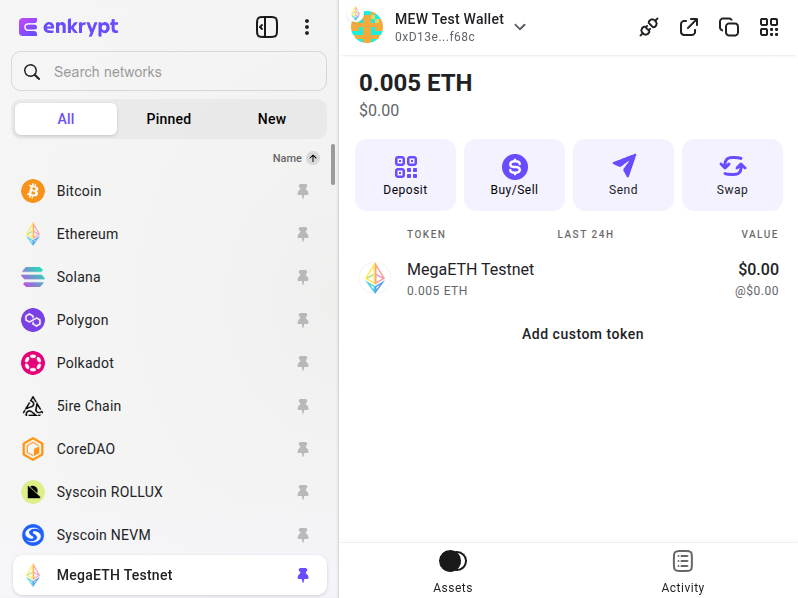
Task: Select the Syscoin NEVM network
Action: click(169, 535)
